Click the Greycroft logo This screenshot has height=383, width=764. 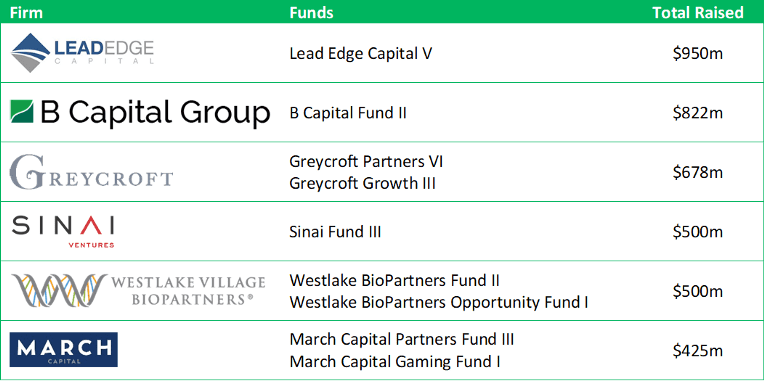pos(91,172)
